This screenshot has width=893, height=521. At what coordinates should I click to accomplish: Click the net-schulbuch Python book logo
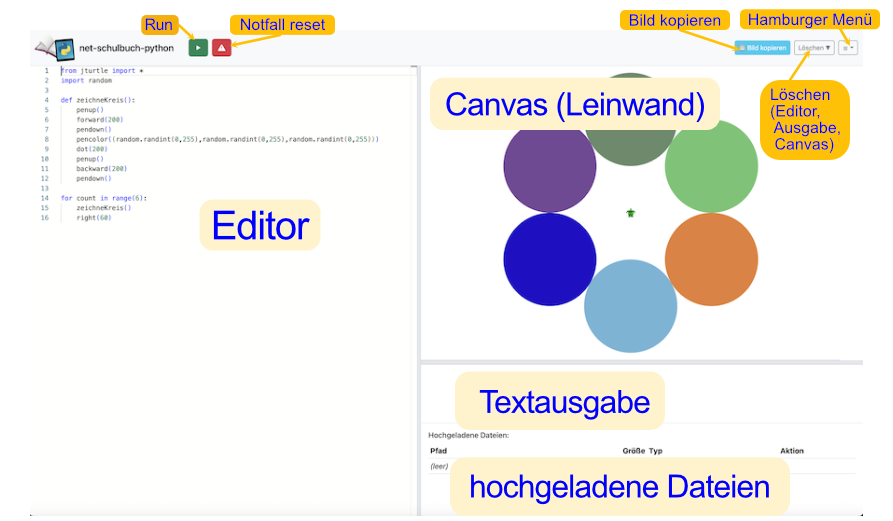(x=55, y=49)
